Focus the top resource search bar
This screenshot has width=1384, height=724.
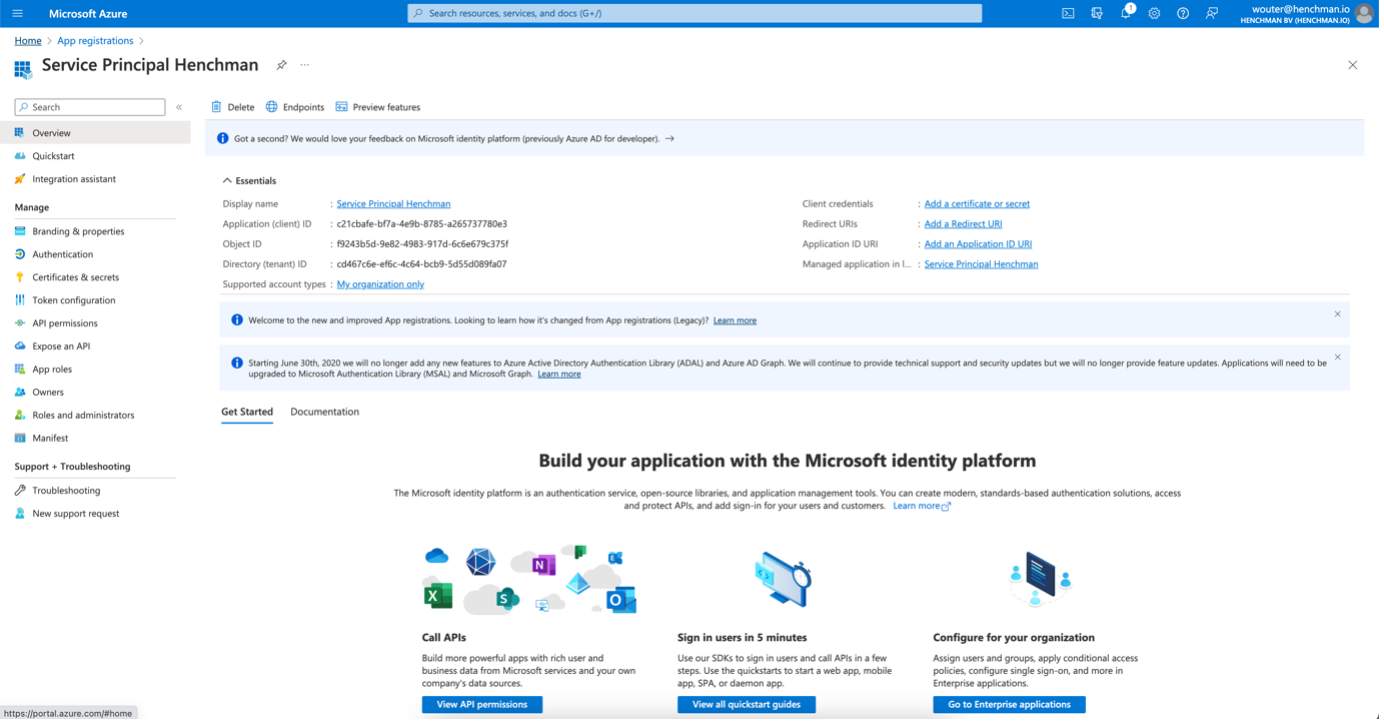tap(697, 14)
